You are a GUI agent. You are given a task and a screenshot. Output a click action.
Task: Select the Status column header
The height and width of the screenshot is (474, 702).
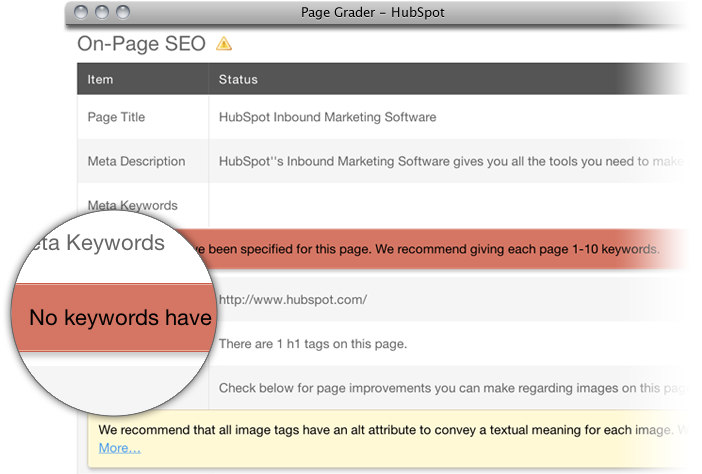tap(238, 79)
